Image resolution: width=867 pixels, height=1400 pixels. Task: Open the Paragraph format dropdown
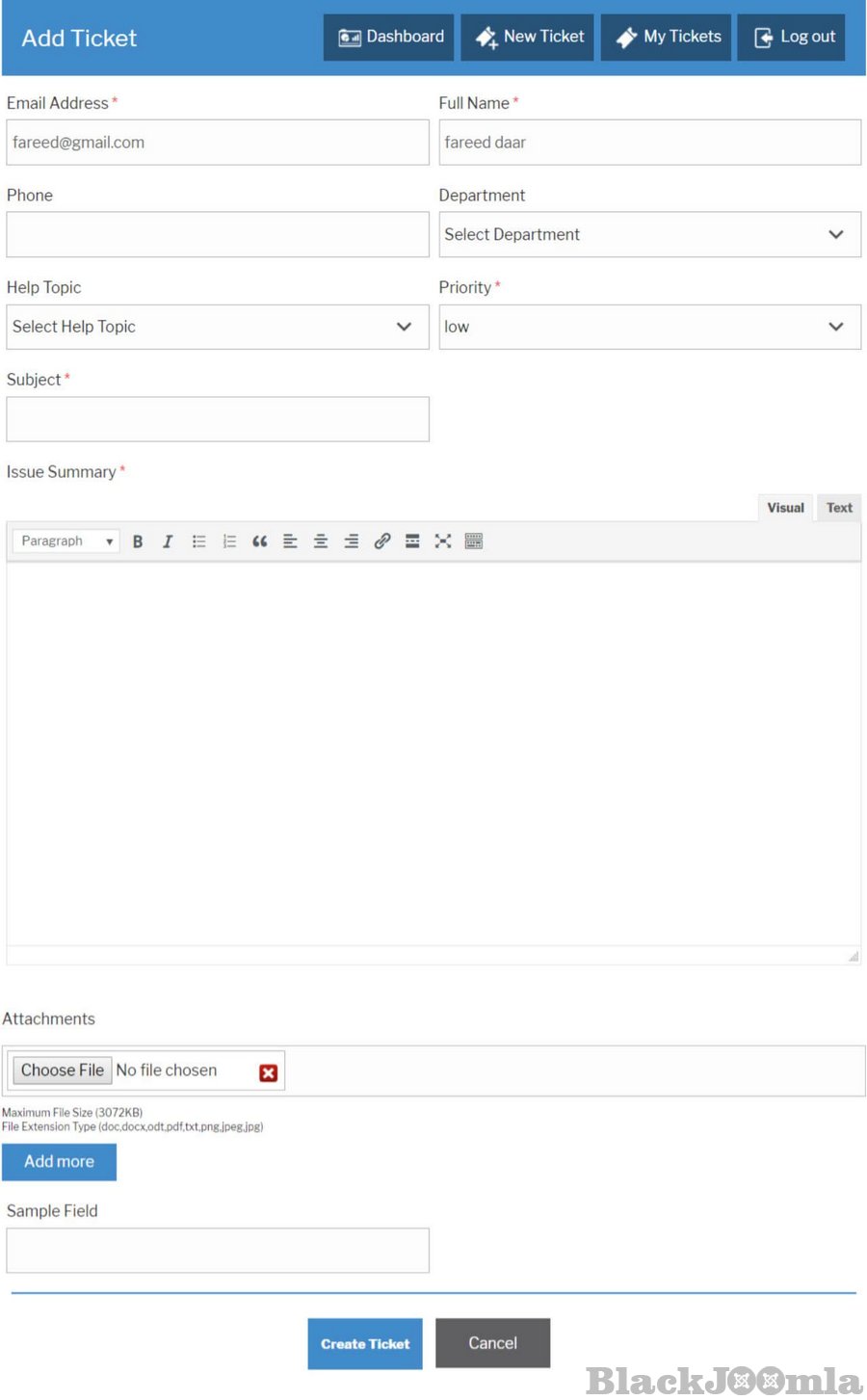(66, 542)
